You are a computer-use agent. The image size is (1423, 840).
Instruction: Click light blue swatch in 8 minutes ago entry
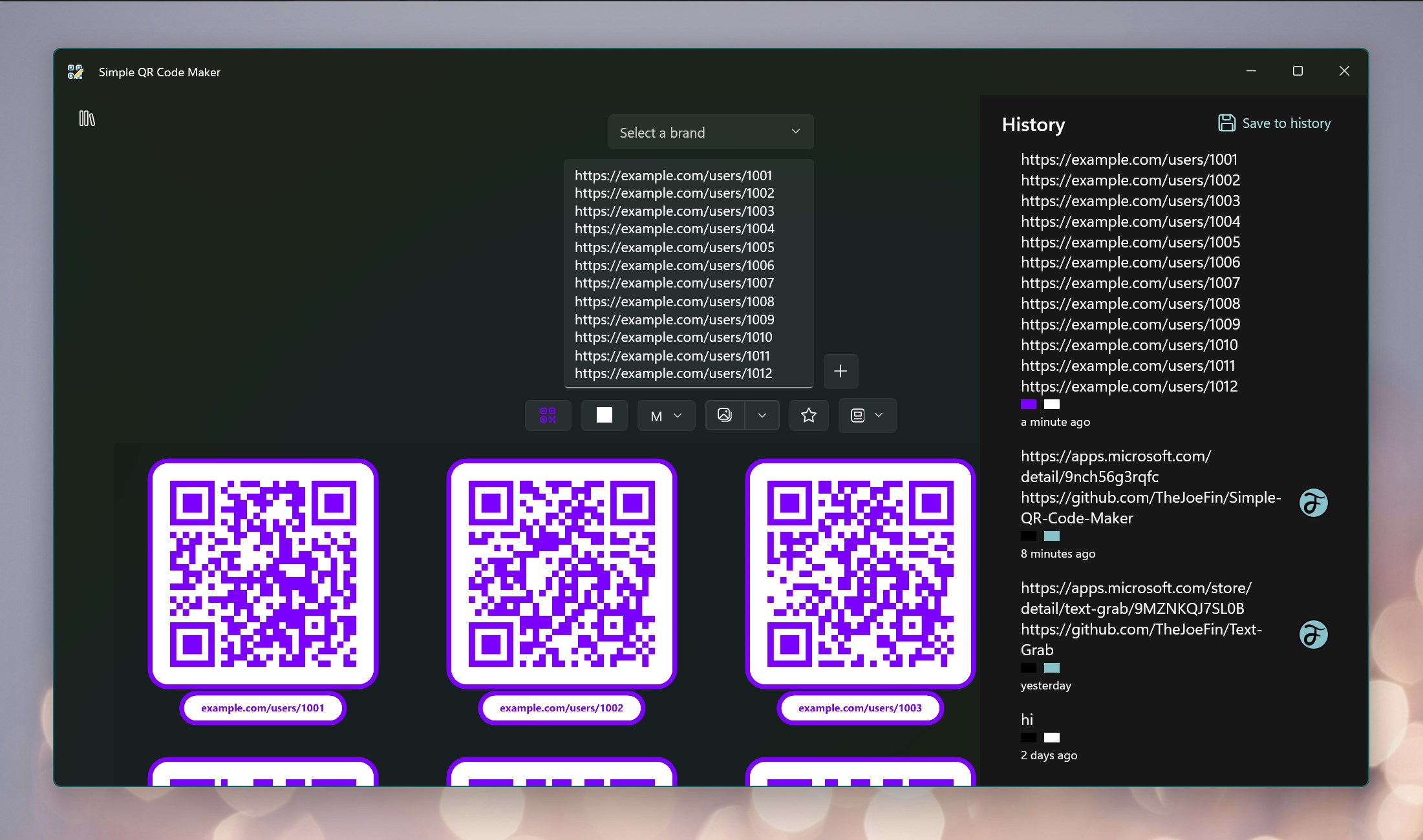point(1052,536)
